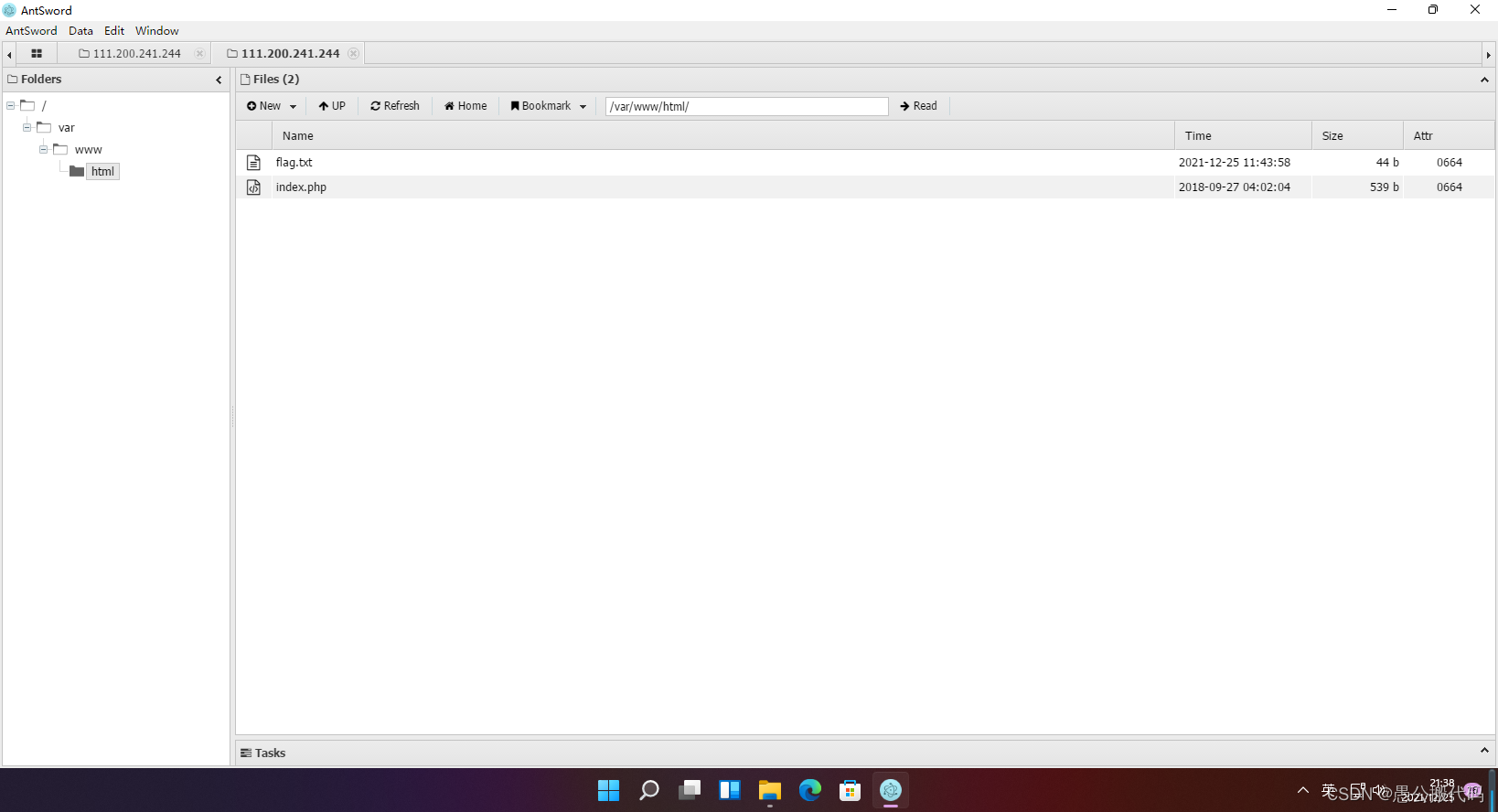
Task: Collapse the Folders panel with left arrow
Action: pos(219,80)
